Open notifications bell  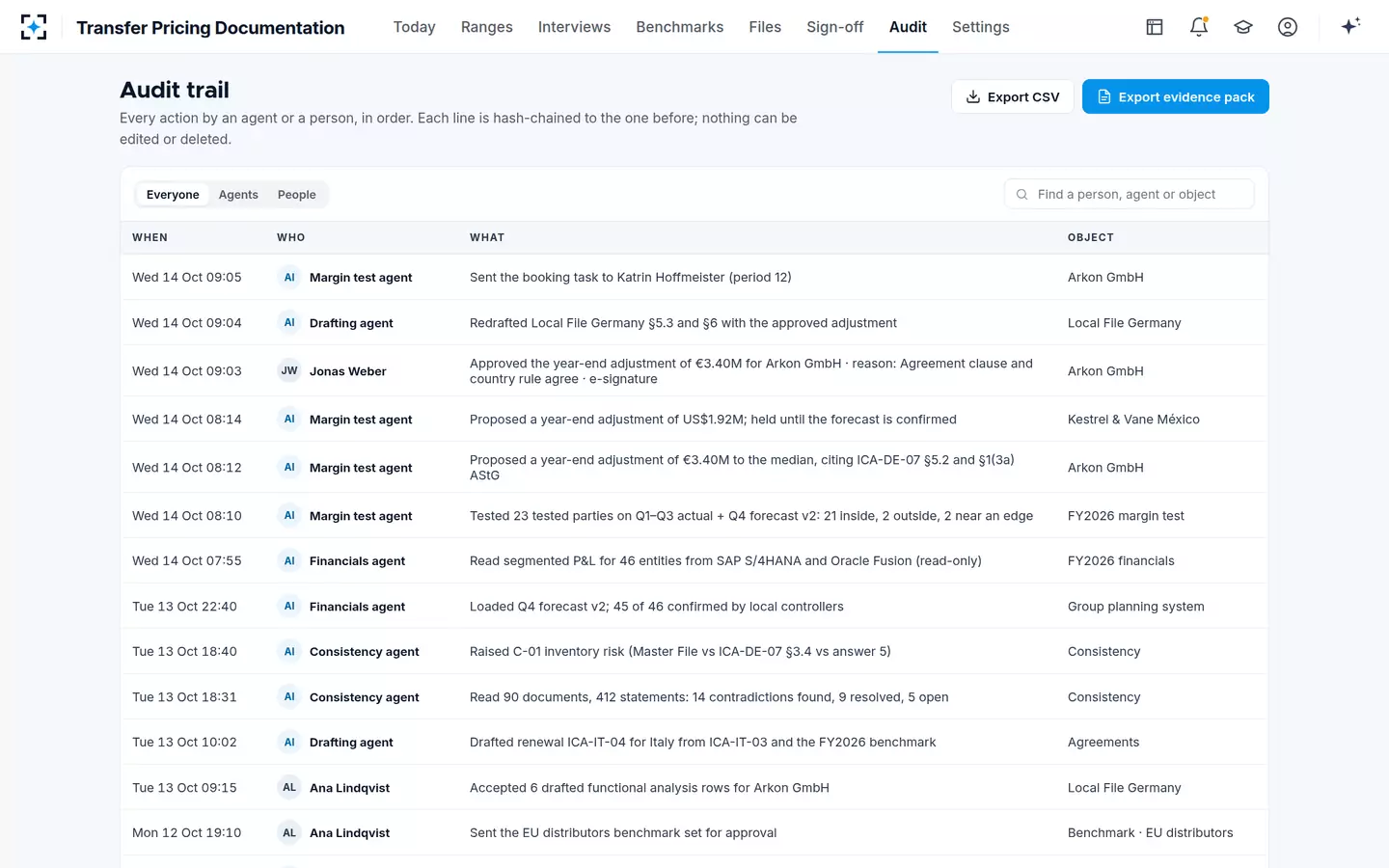coord(1199,27)
